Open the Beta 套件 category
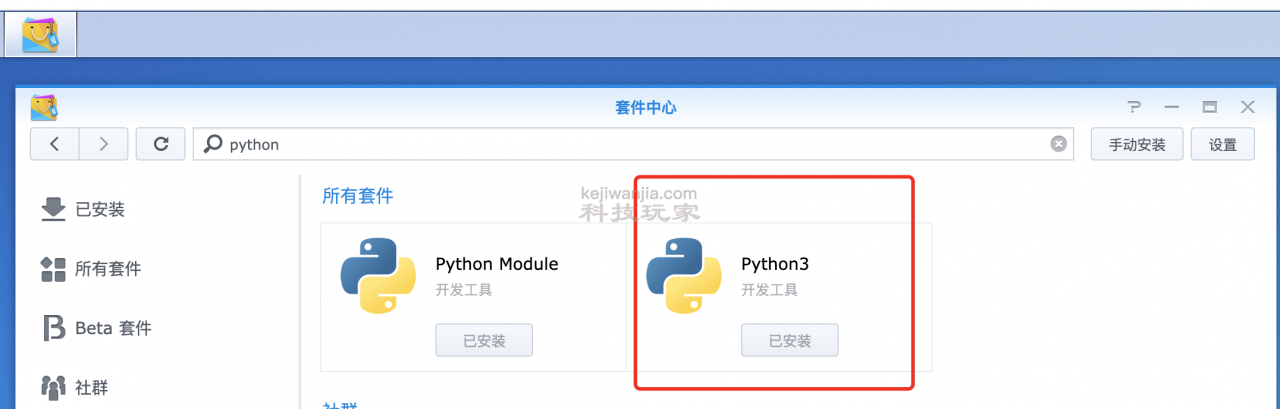Viewport: 1280px width, 409px height. point(113,328)
